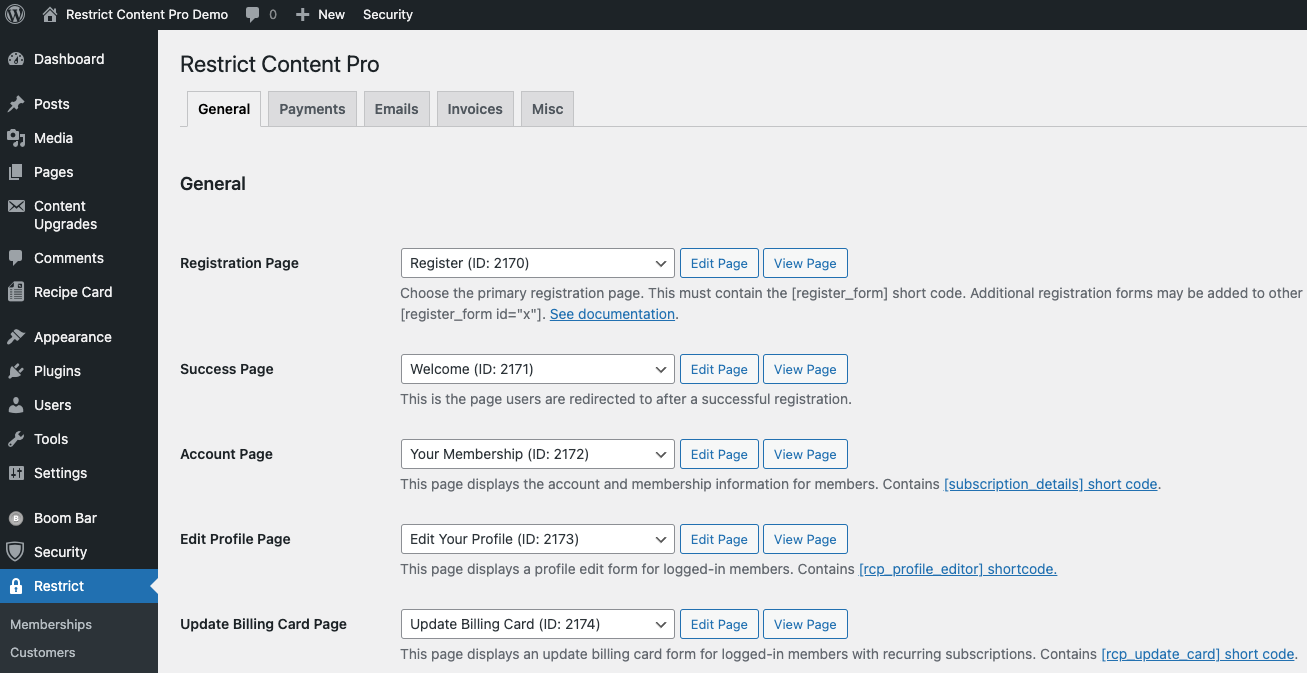
Task: Open Recipe Card menu label
Action: click(x=73, y=292)
